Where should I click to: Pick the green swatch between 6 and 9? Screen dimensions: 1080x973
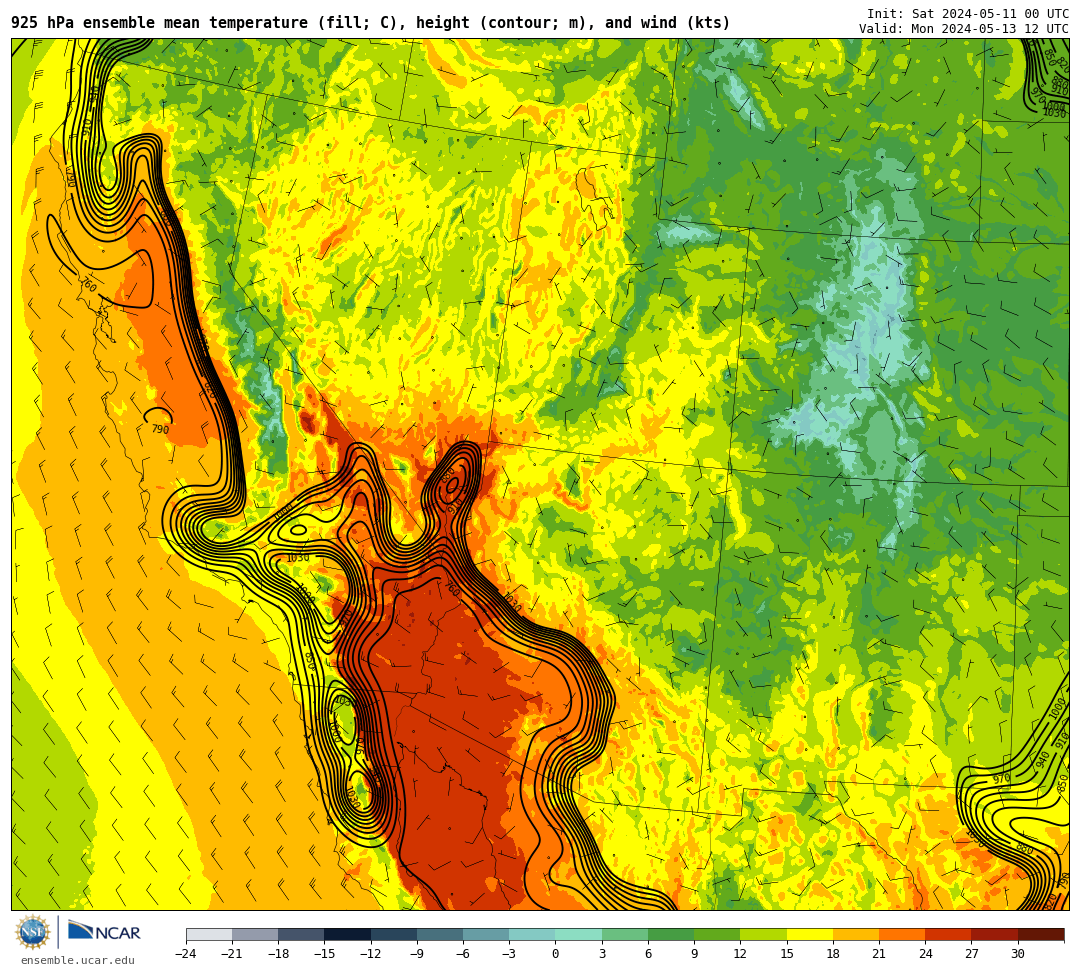(x=671, y=934)
